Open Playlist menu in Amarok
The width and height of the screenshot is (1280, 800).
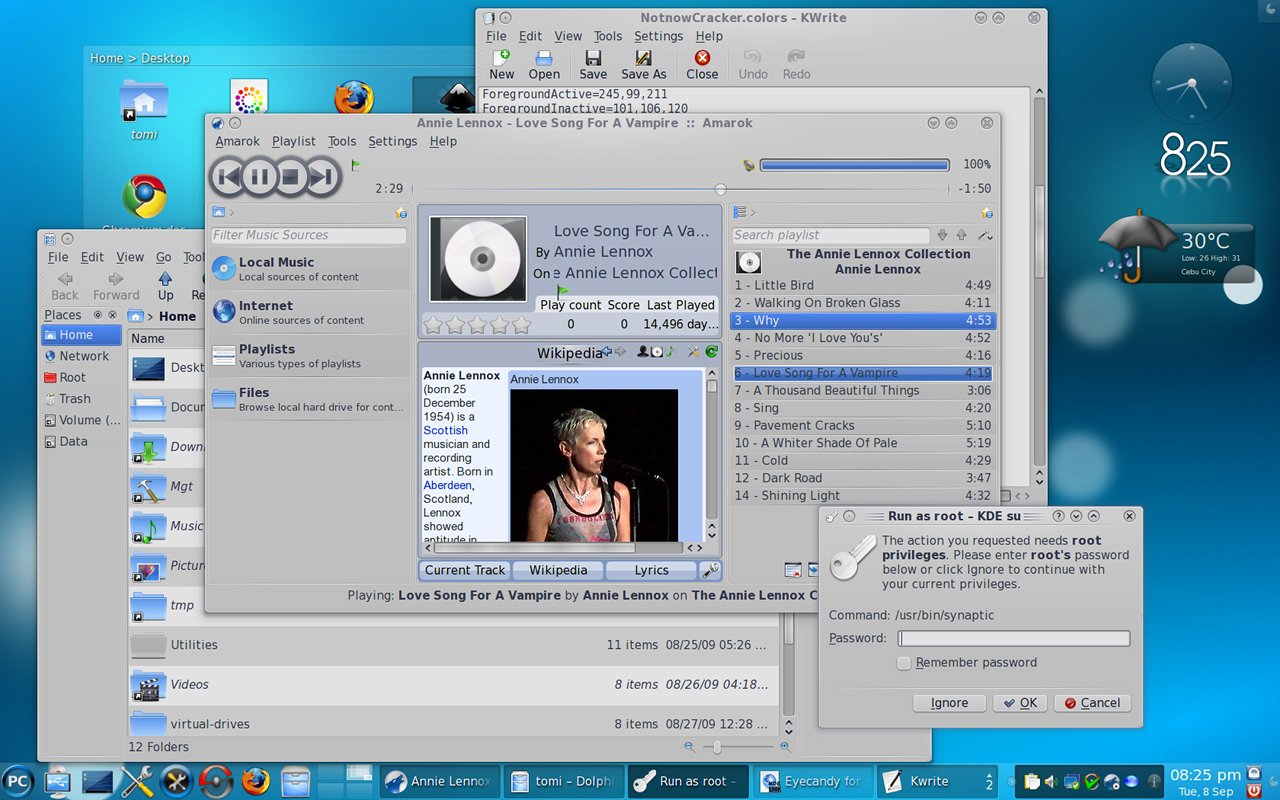pos(293,141)
